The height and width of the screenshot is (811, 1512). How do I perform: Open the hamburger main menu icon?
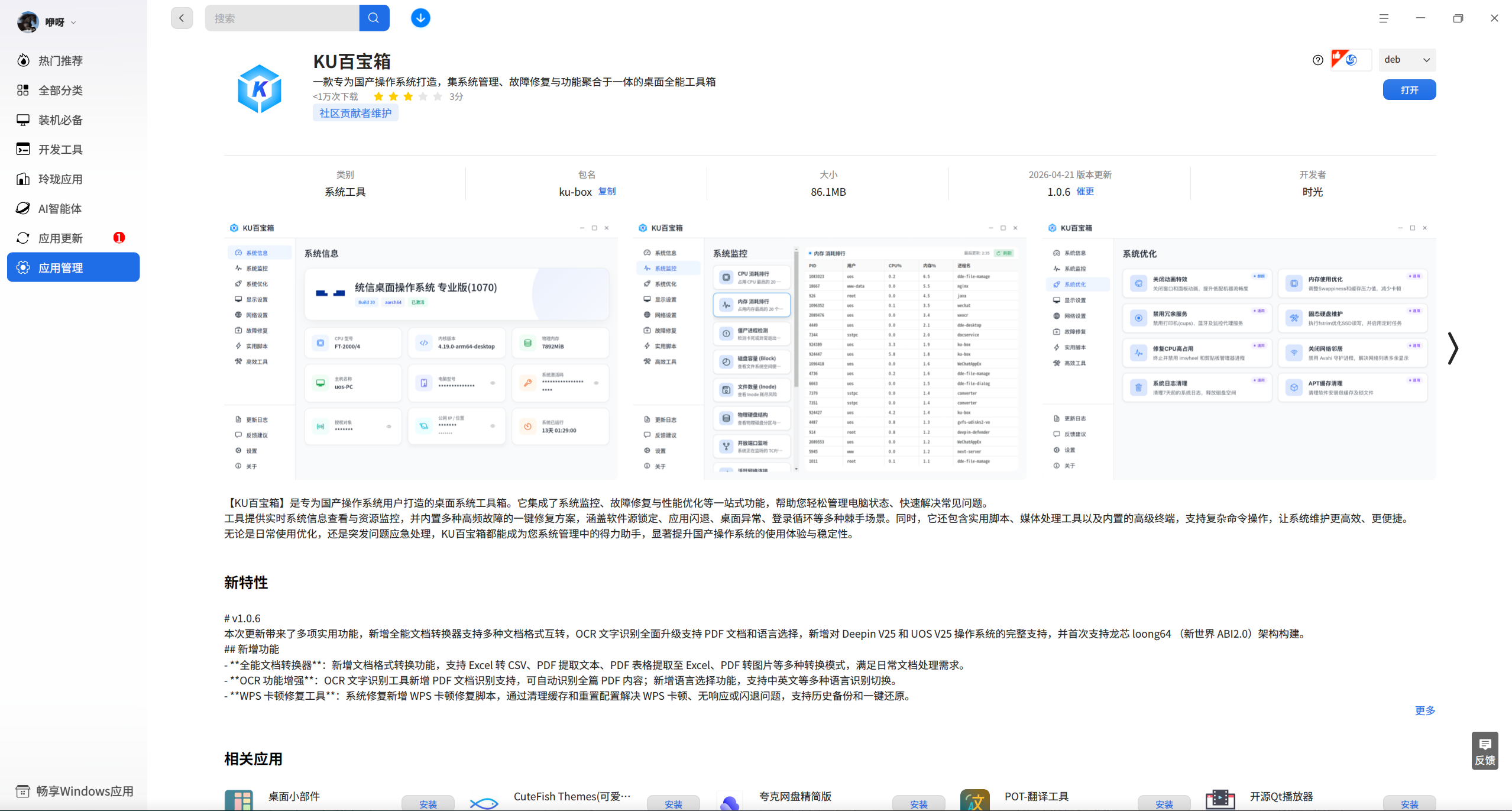[1384, 18]
